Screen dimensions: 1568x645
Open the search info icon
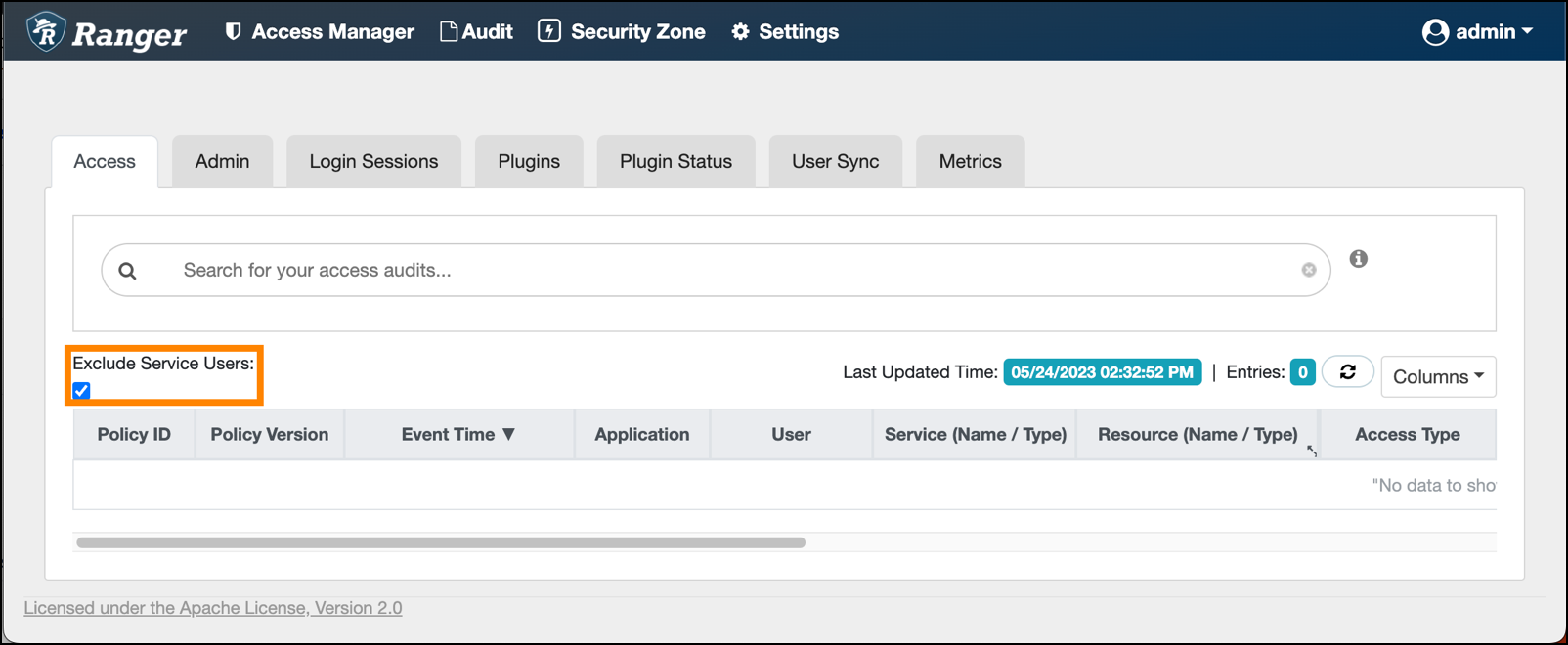click(x=1358, y=259)
